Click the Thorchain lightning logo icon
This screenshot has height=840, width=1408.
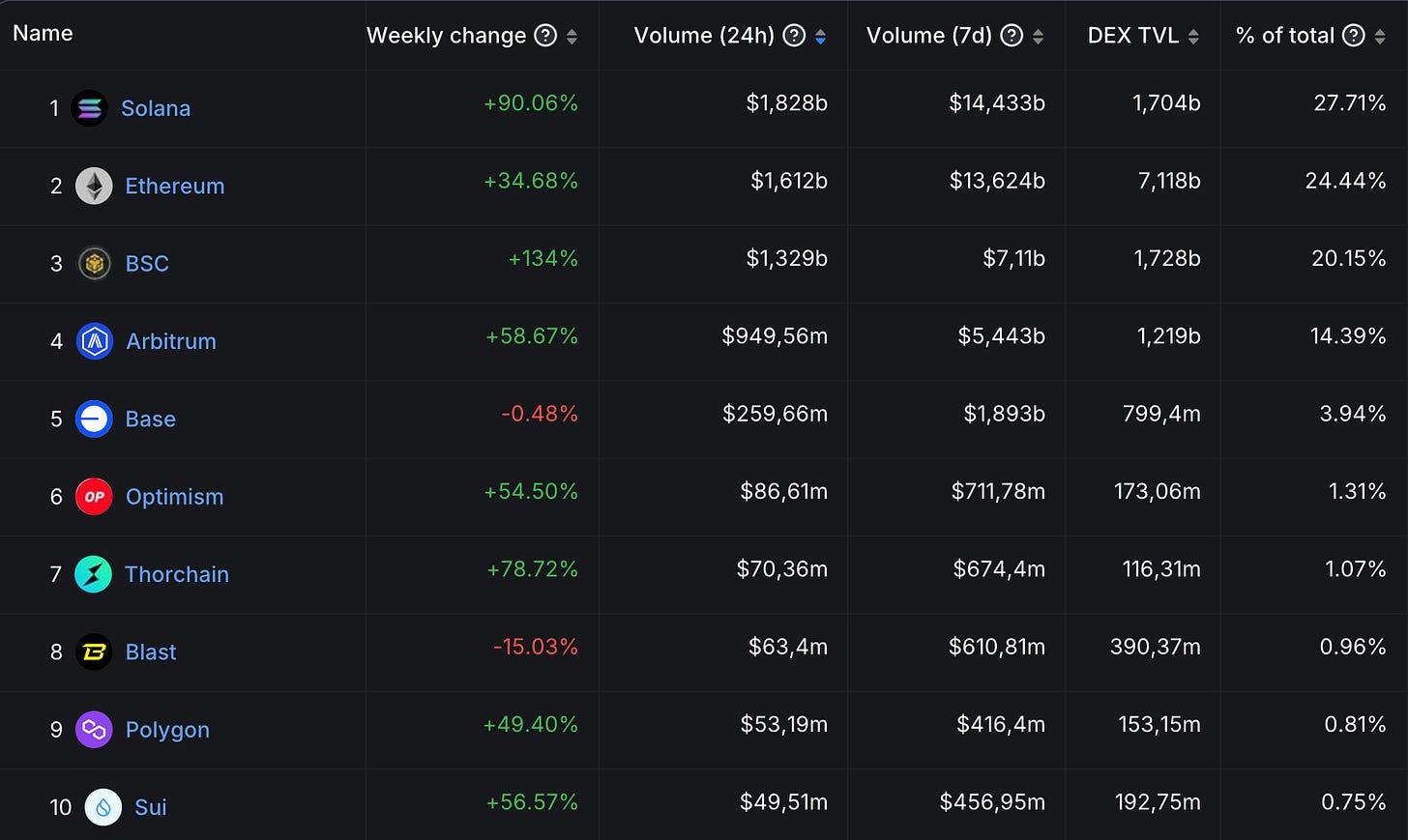pyautogui.click(x=93, y=574)
